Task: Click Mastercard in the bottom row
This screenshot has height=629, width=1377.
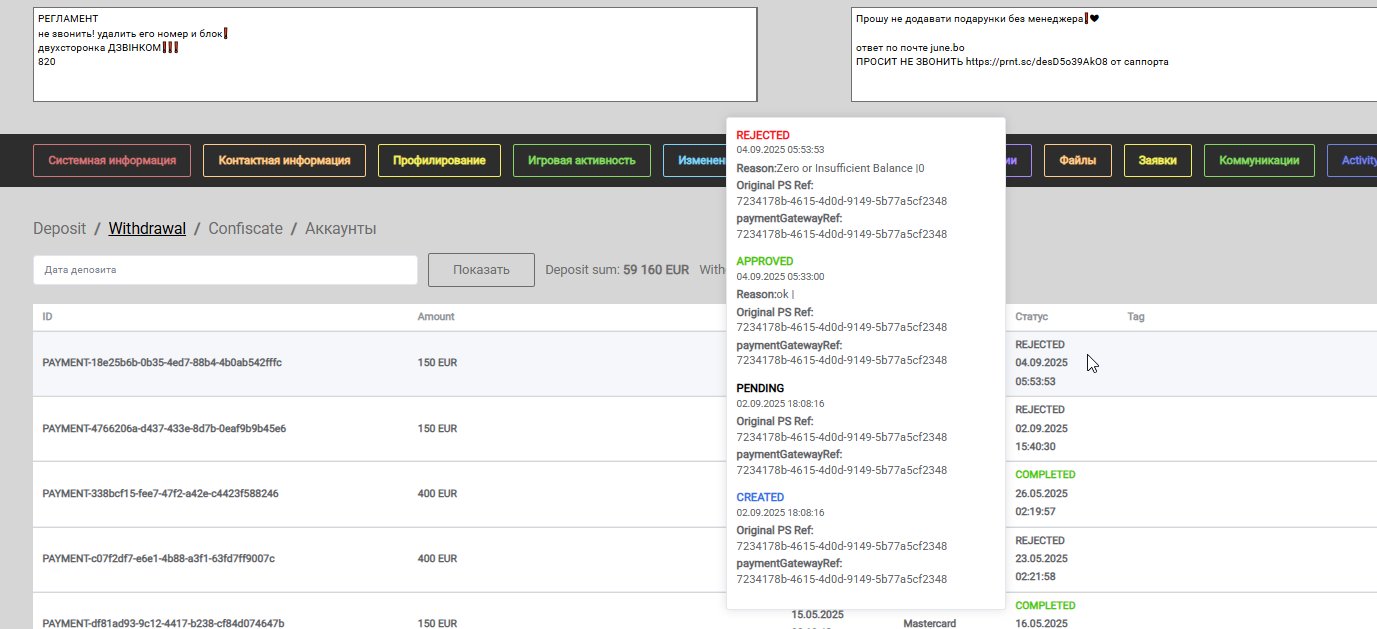Action: click(x=929, y=624)
